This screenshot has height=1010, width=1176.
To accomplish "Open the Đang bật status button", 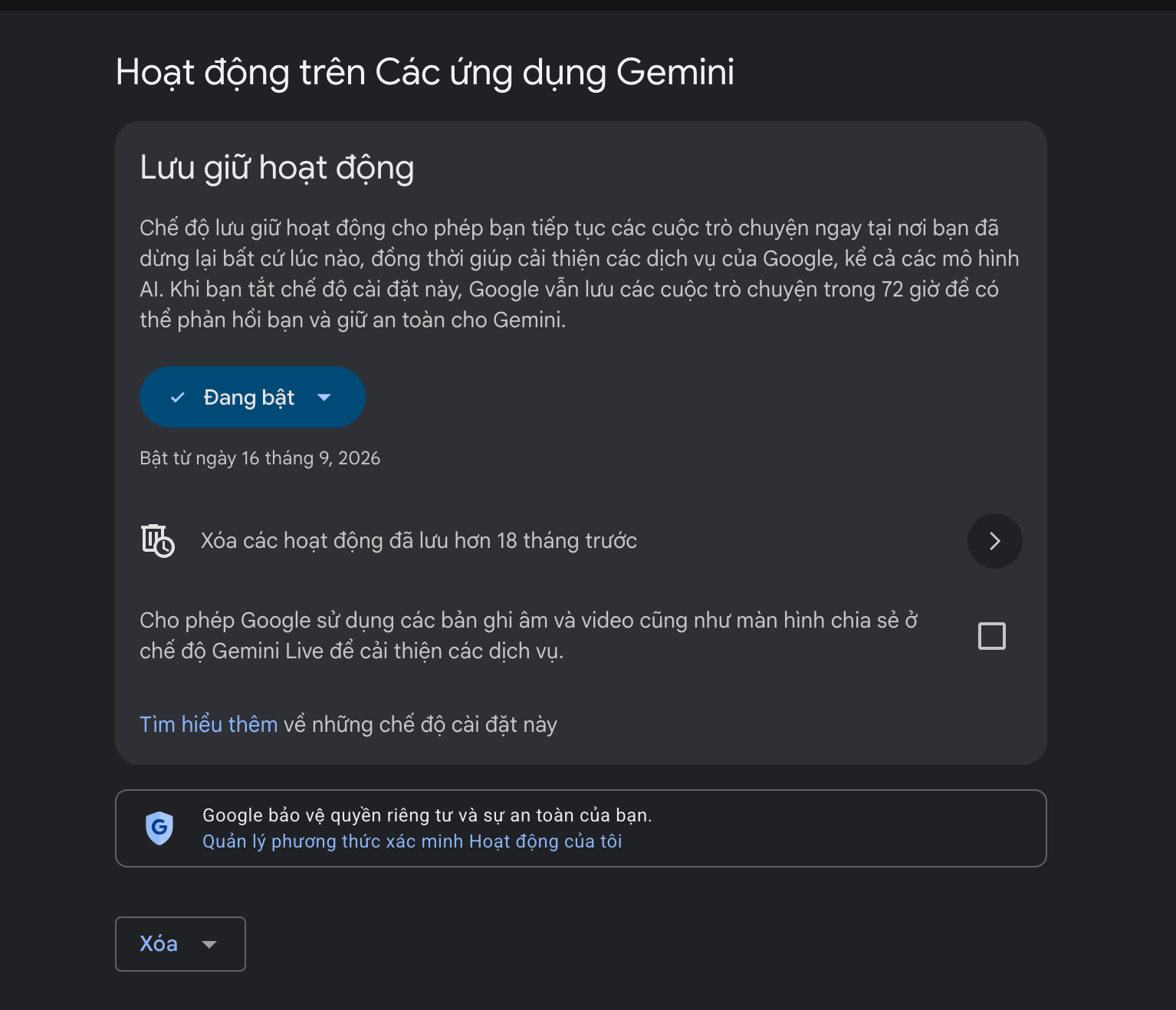I will coord(252,397).
